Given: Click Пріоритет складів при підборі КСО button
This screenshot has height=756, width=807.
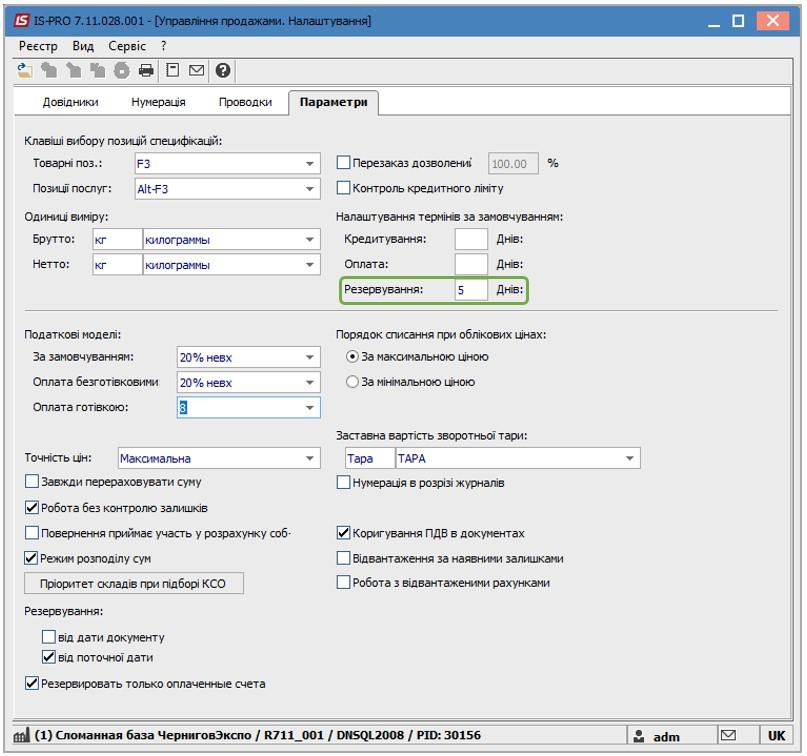Looking at the screenshot, I should tap(134, 583).
